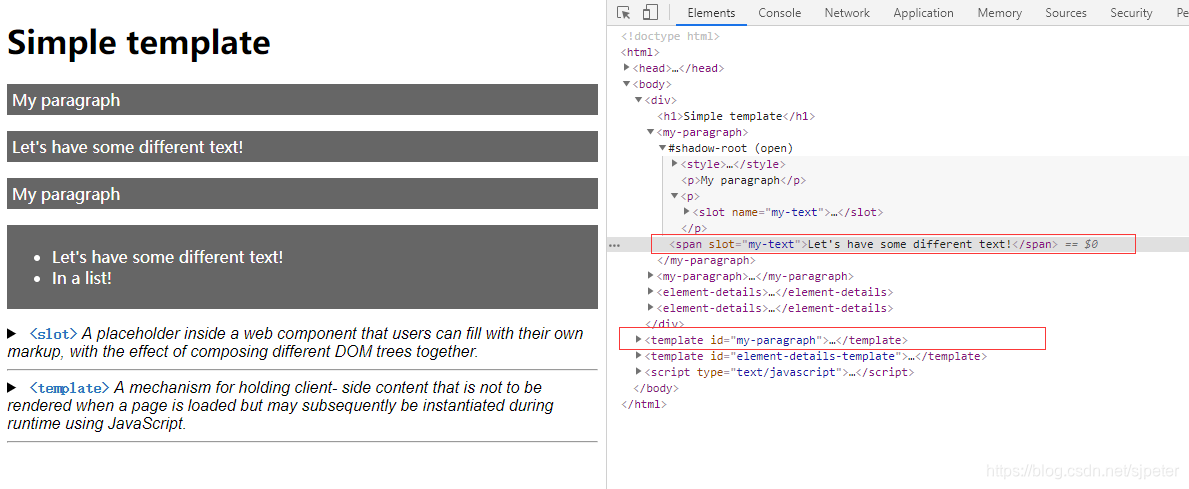Expand the template id="my-paragraph" node
1189x489 pixels.
pyautogui.click(x=638, y=340)
